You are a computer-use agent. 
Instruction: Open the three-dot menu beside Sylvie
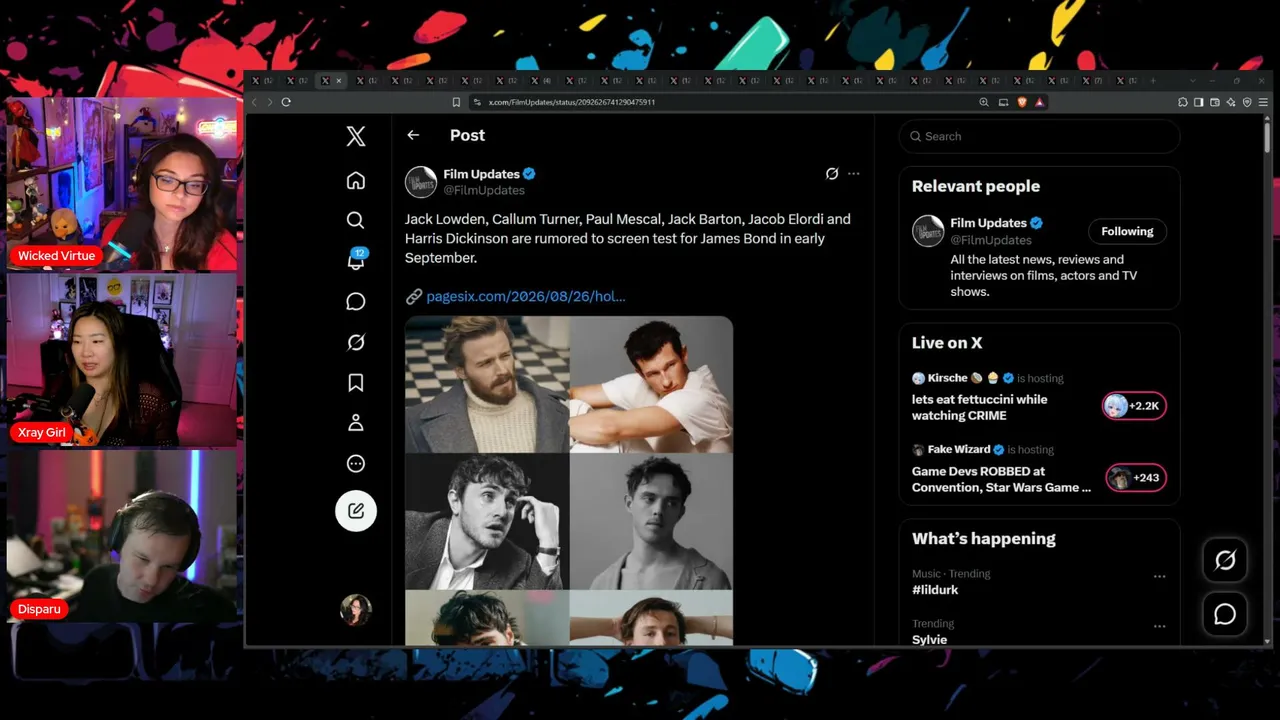pos(1160,626)
